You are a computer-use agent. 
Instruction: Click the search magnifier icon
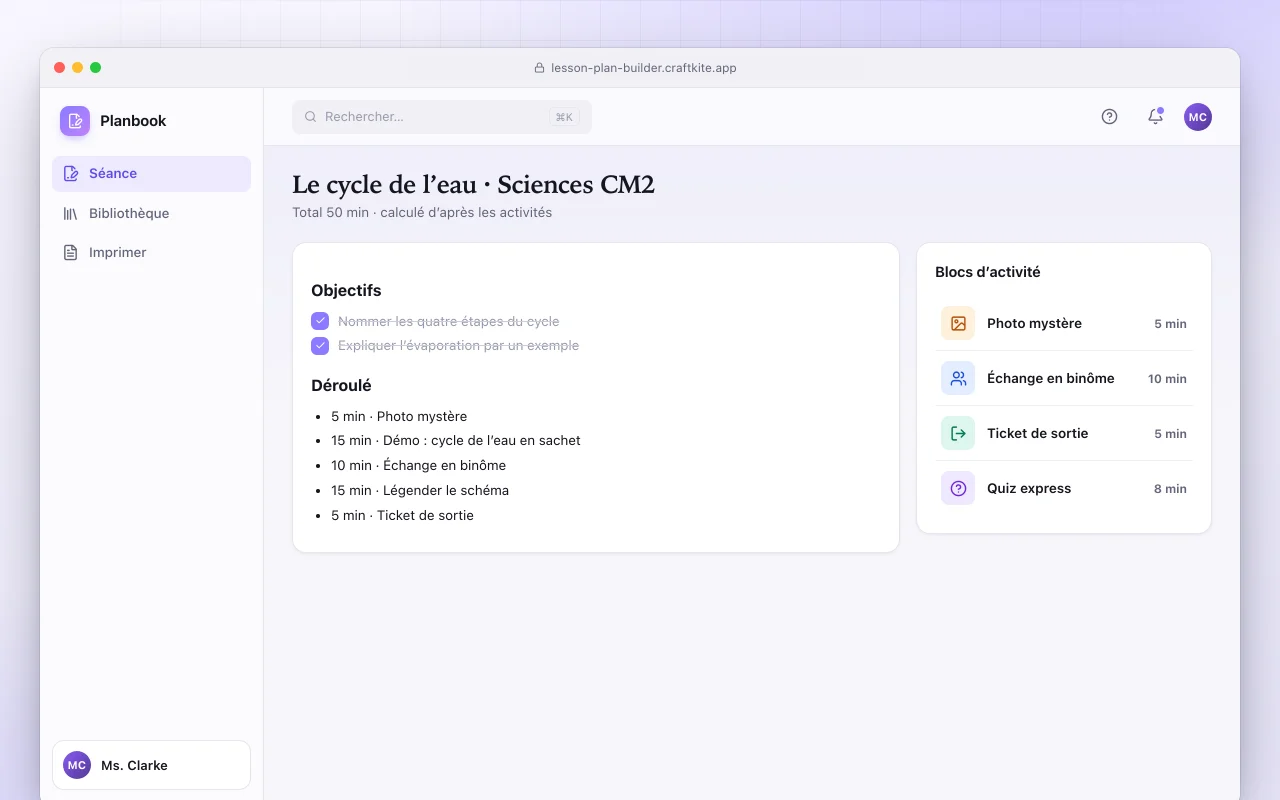pos(311,117)
